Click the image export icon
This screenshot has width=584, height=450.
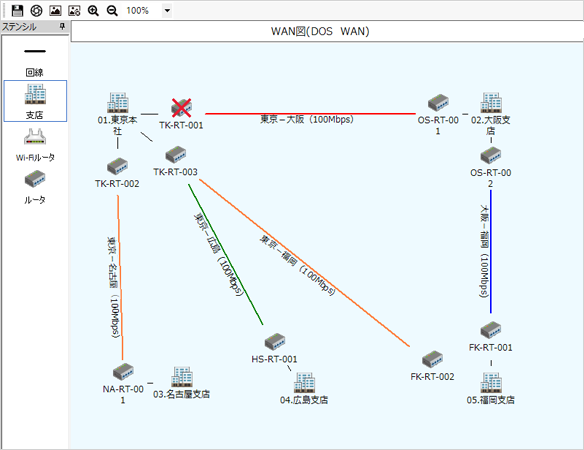[x=55, y=10]
